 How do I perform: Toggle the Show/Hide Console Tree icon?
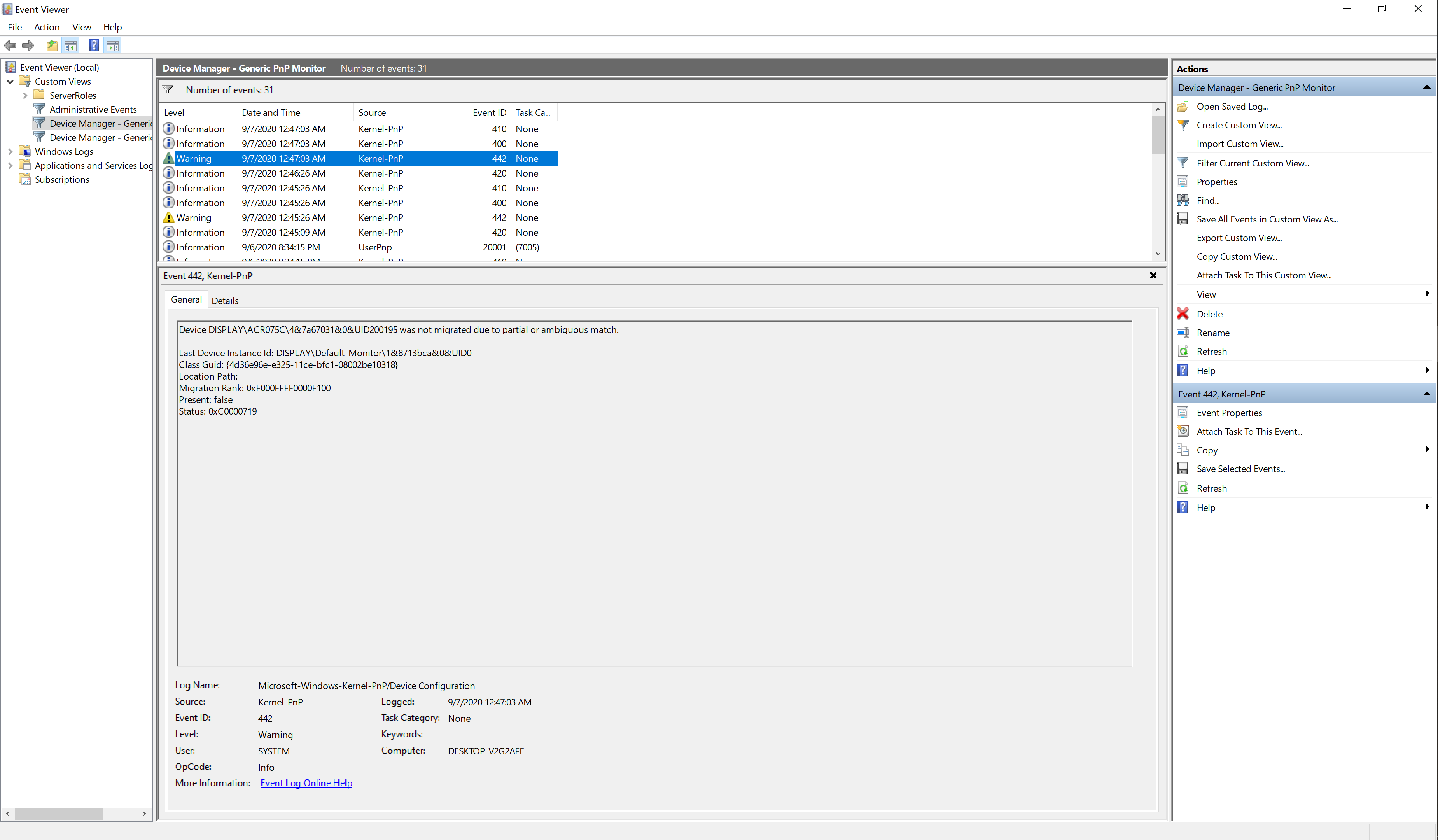[71, 45]
